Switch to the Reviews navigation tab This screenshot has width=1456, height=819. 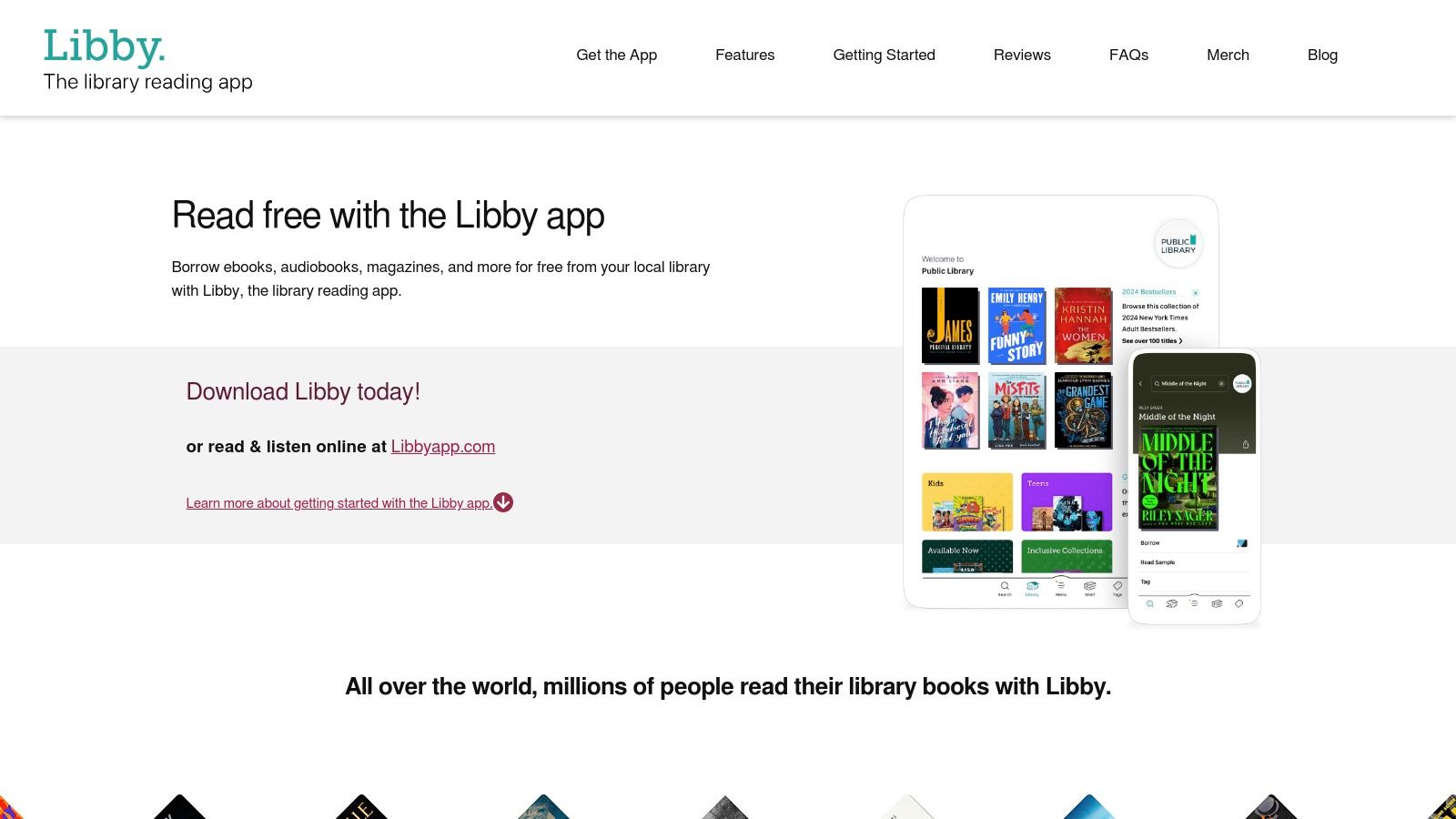(1022, 55)
